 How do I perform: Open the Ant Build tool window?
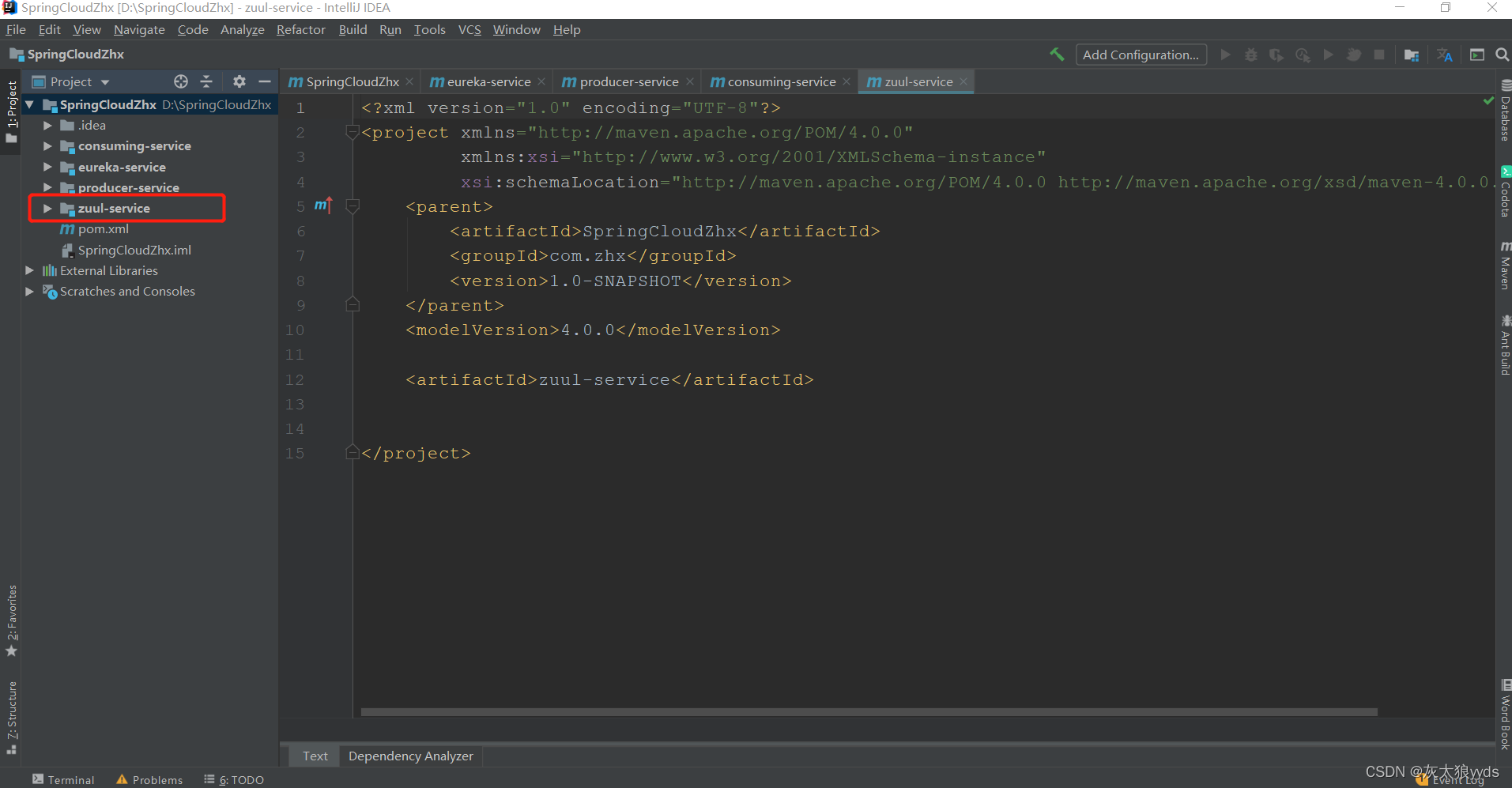click(x=1505, y=345)
